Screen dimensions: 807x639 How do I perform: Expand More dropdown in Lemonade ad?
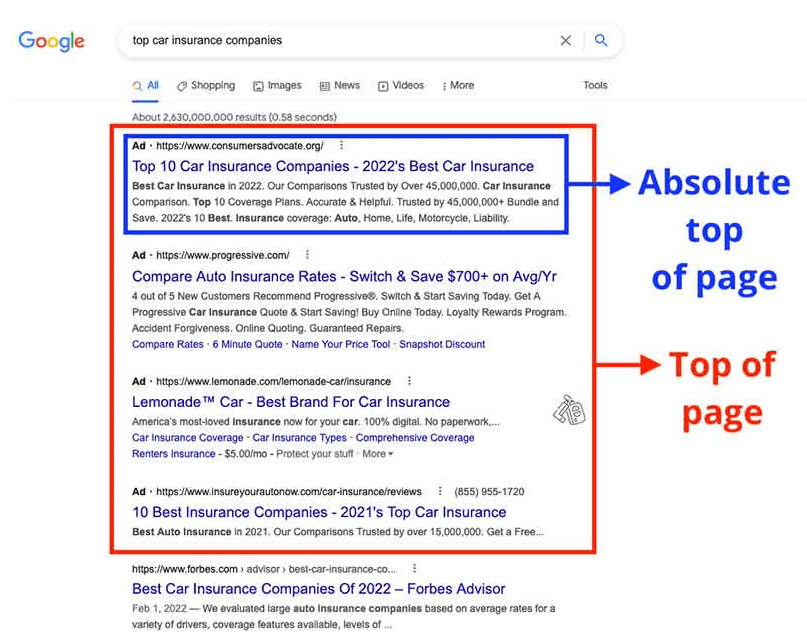tap(378, 454)
